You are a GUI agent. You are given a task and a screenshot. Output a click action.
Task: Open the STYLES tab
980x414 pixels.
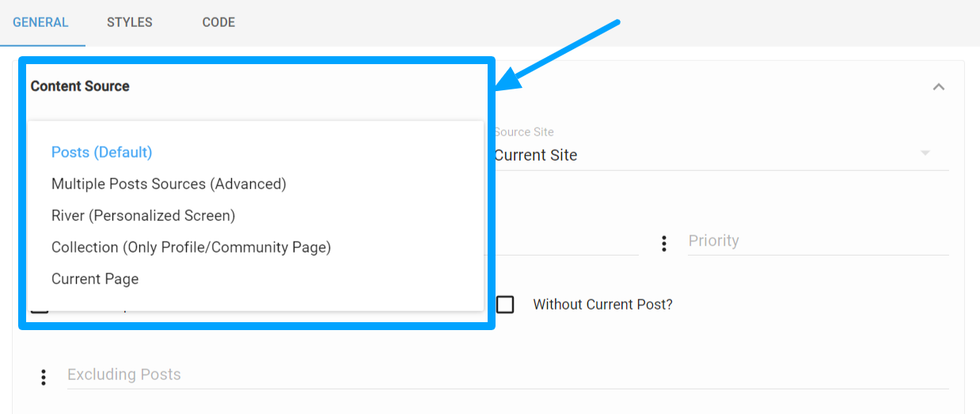pos(130,22)
